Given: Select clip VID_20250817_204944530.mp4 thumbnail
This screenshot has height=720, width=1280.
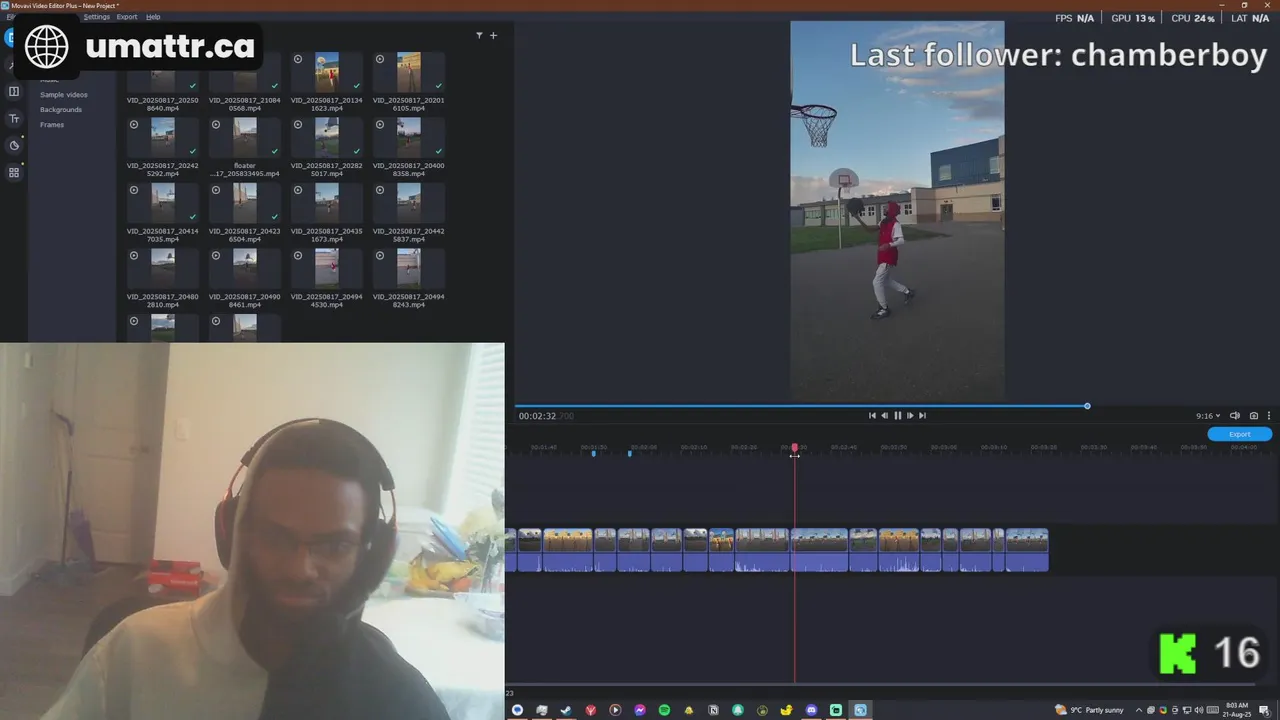Looking at the screenshot, I should click(327, 268).
